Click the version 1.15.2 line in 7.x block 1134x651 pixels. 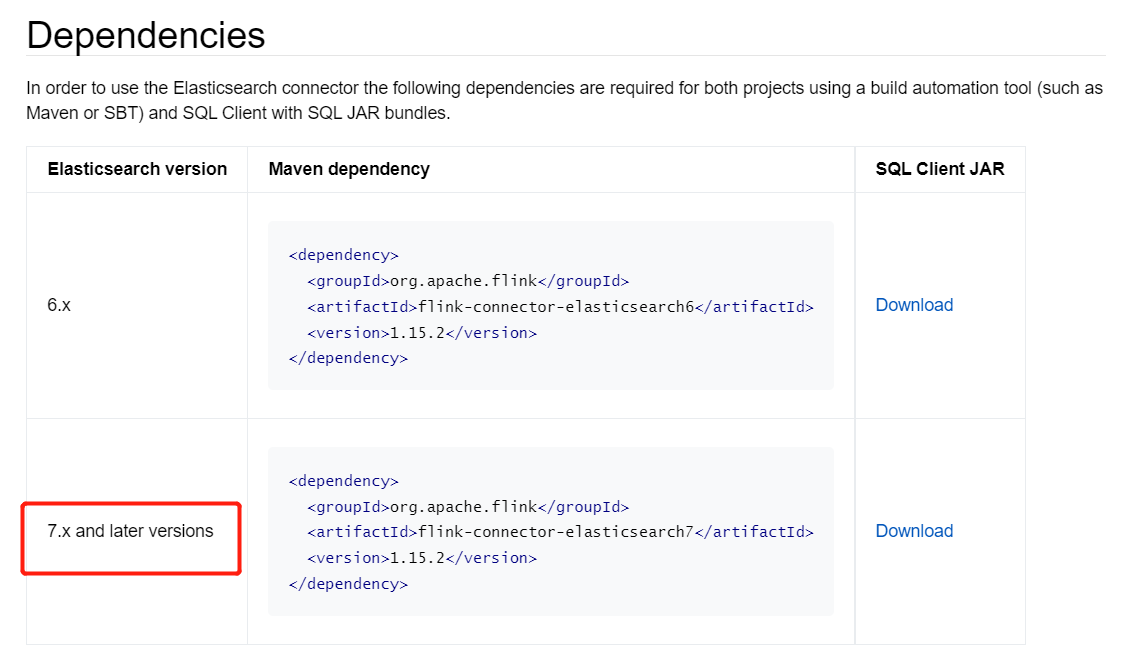(422, 558)
